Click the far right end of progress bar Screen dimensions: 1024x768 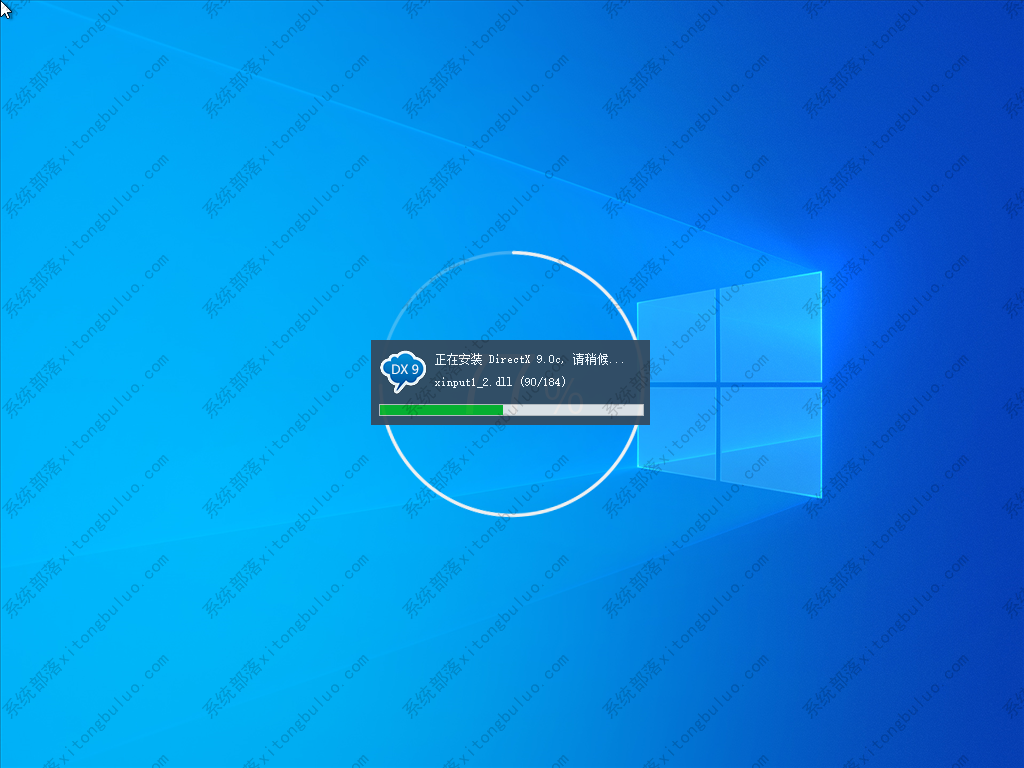coord(641,410)
